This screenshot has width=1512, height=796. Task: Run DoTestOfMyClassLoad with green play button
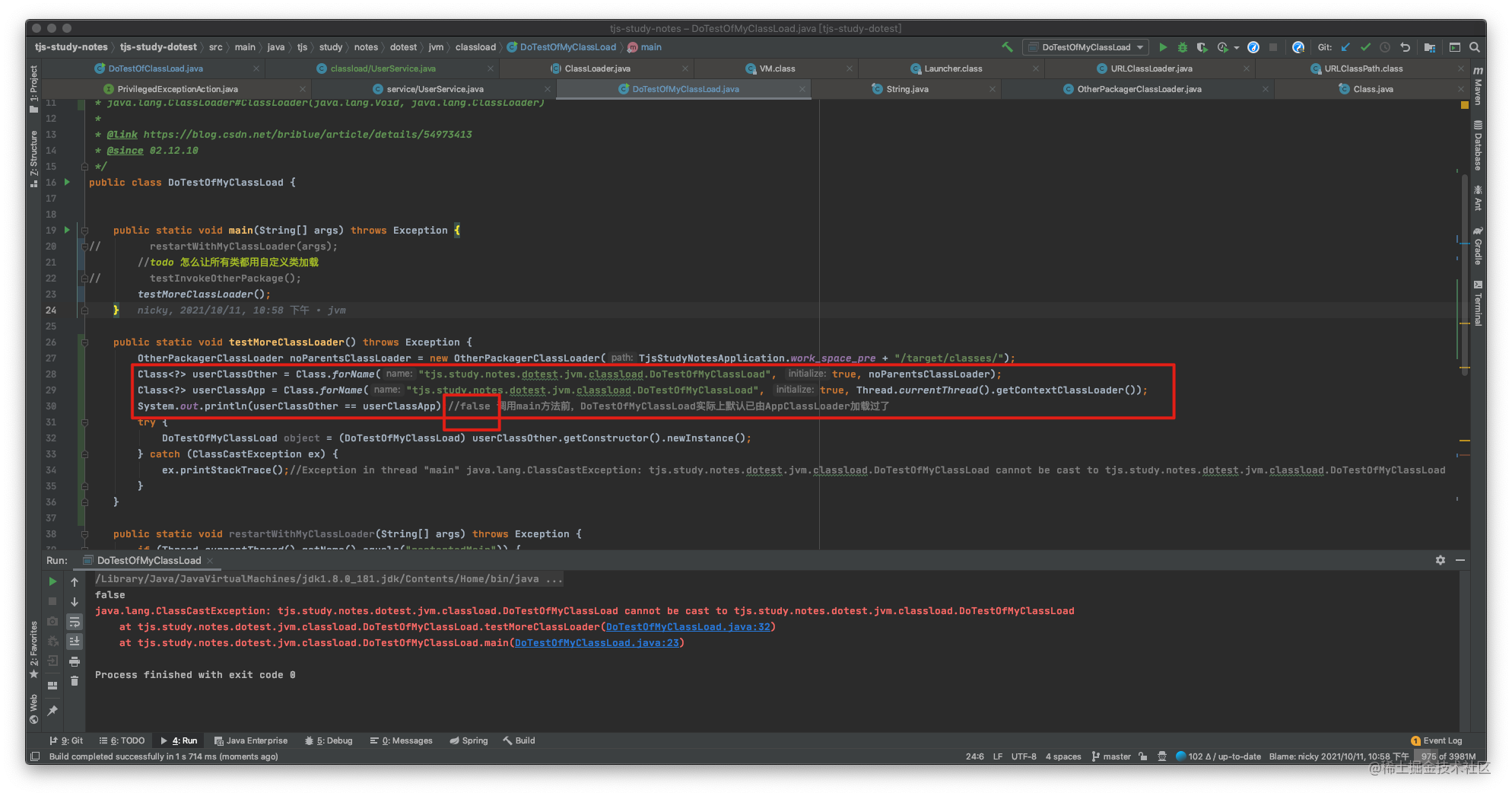click(x=1163, y=47)
